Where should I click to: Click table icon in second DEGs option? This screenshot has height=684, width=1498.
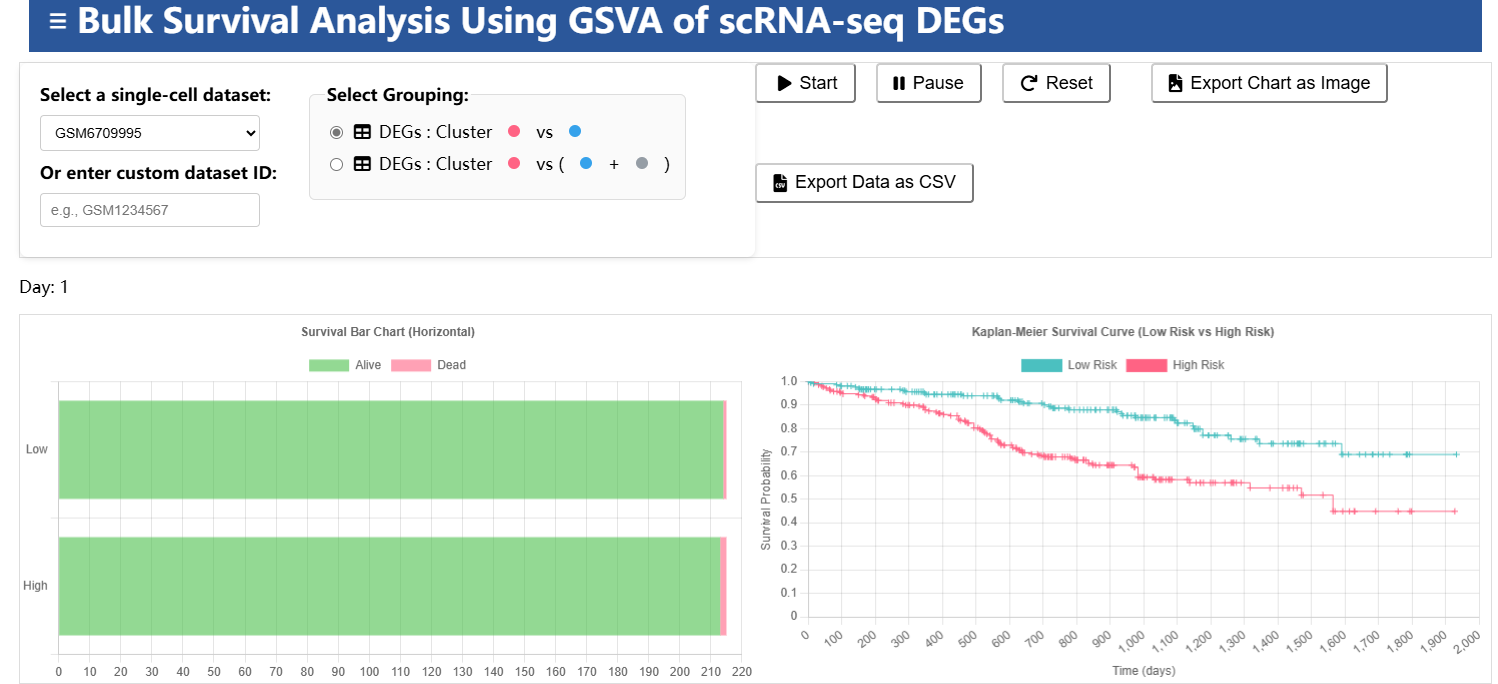tap(363, 164)
